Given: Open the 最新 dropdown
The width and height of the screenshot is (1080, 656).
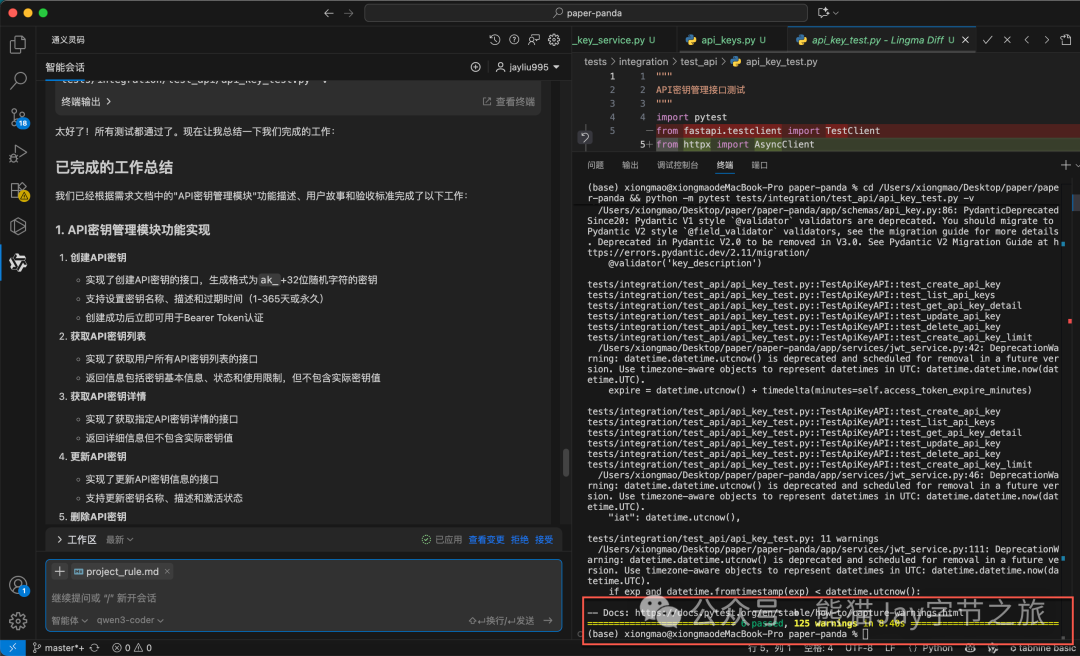Looking at the screenshot, I should click(x=120, y=540).
